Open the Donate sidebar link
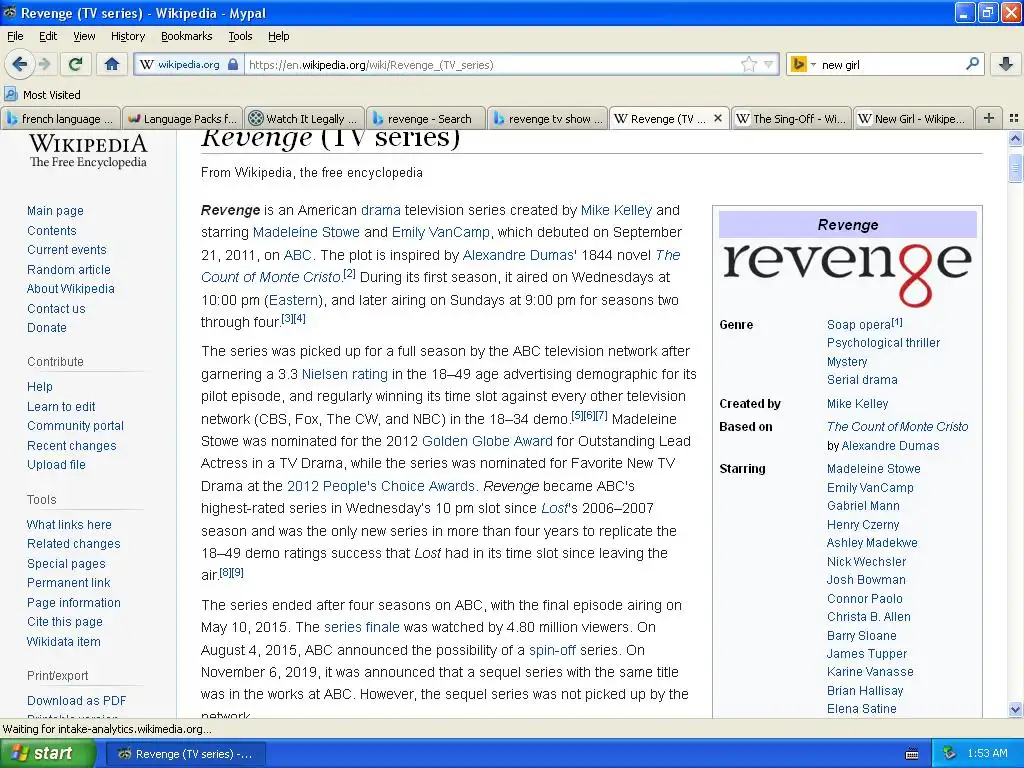 (x=46, y=328)
